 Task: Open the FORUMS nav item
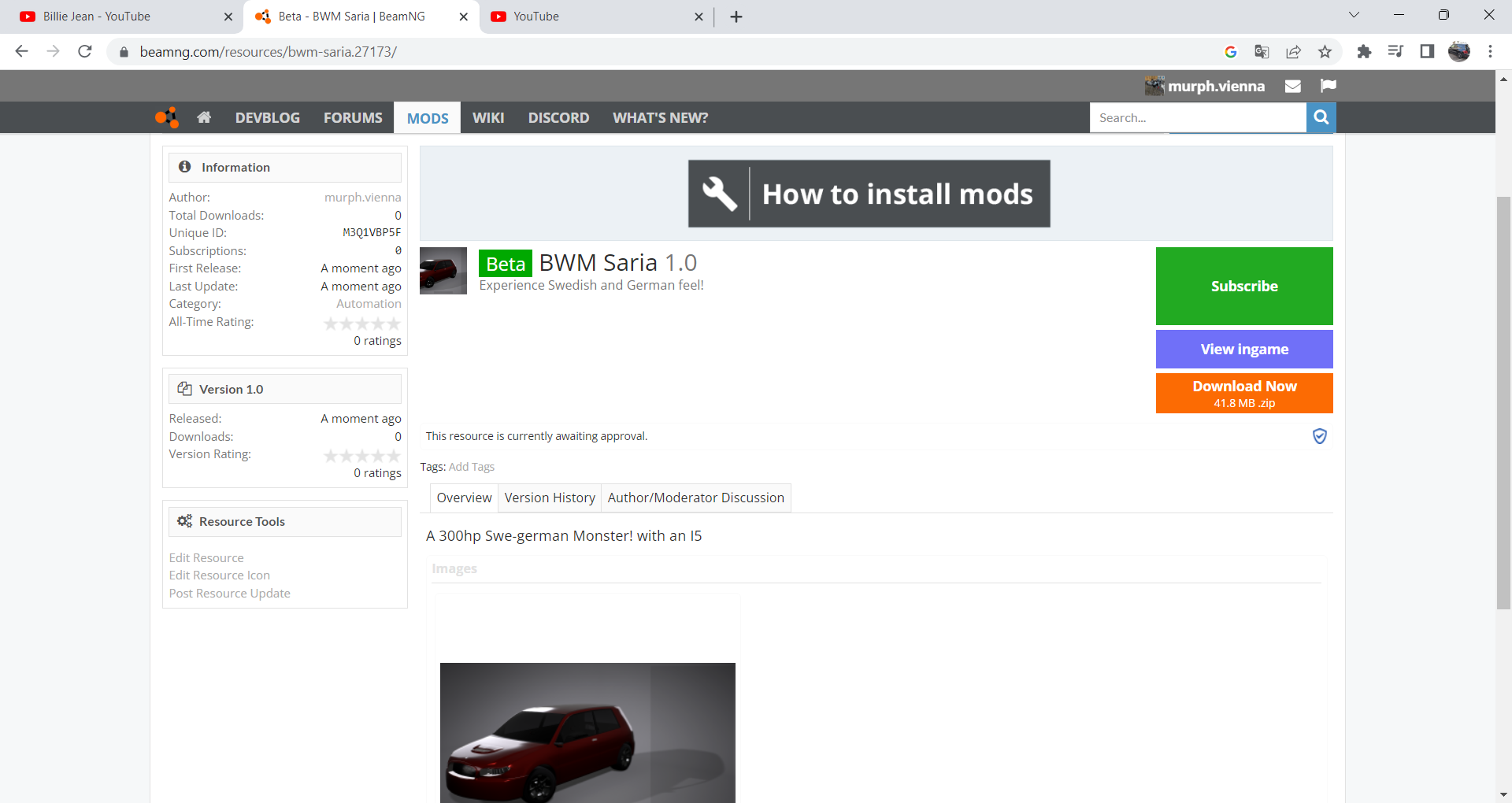tap(353, 117)
